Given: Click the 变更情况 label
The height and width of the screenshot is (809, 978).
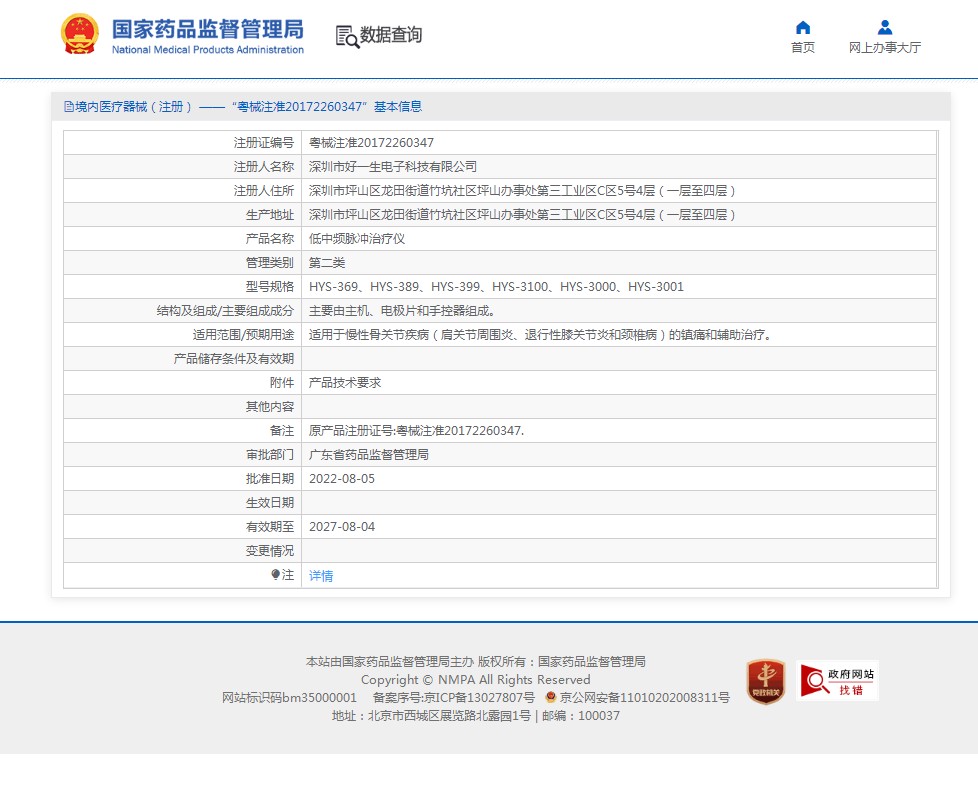Looking at the screenshot, I should [269, 551].
